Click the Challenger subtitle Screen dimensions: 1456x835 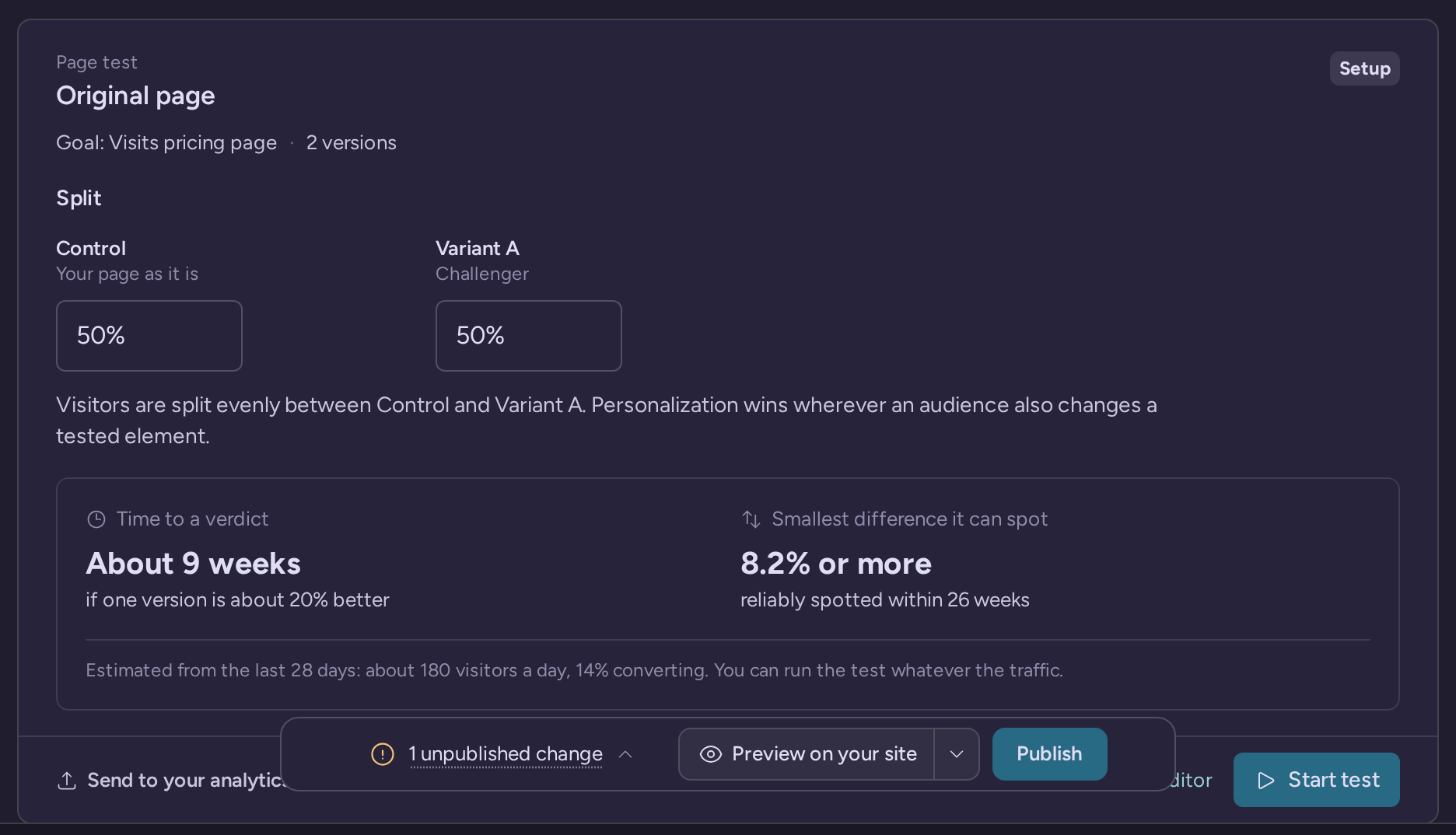point(482,274)
